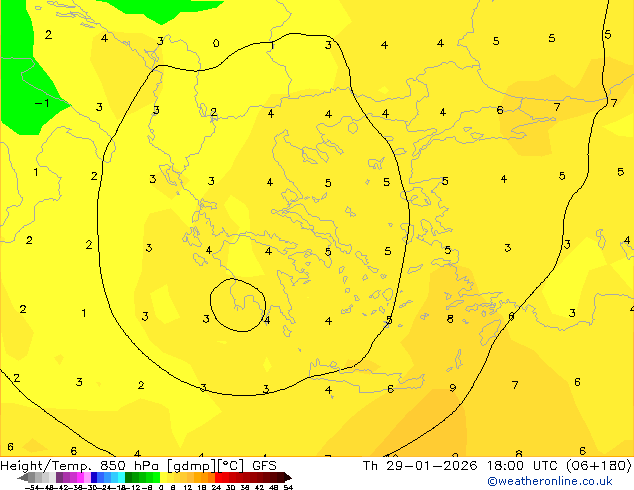This screenshot has width=634, height=490.
Task: Click the 0 temperature value on the map
Action: click(x=216, y=43)
